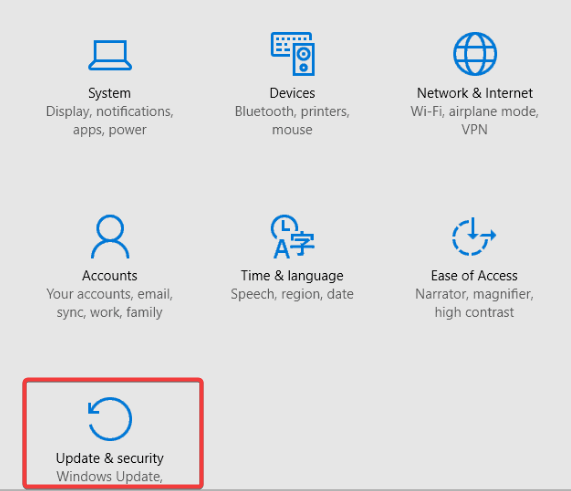Open the Ease of Access title label

pos(474,276)
